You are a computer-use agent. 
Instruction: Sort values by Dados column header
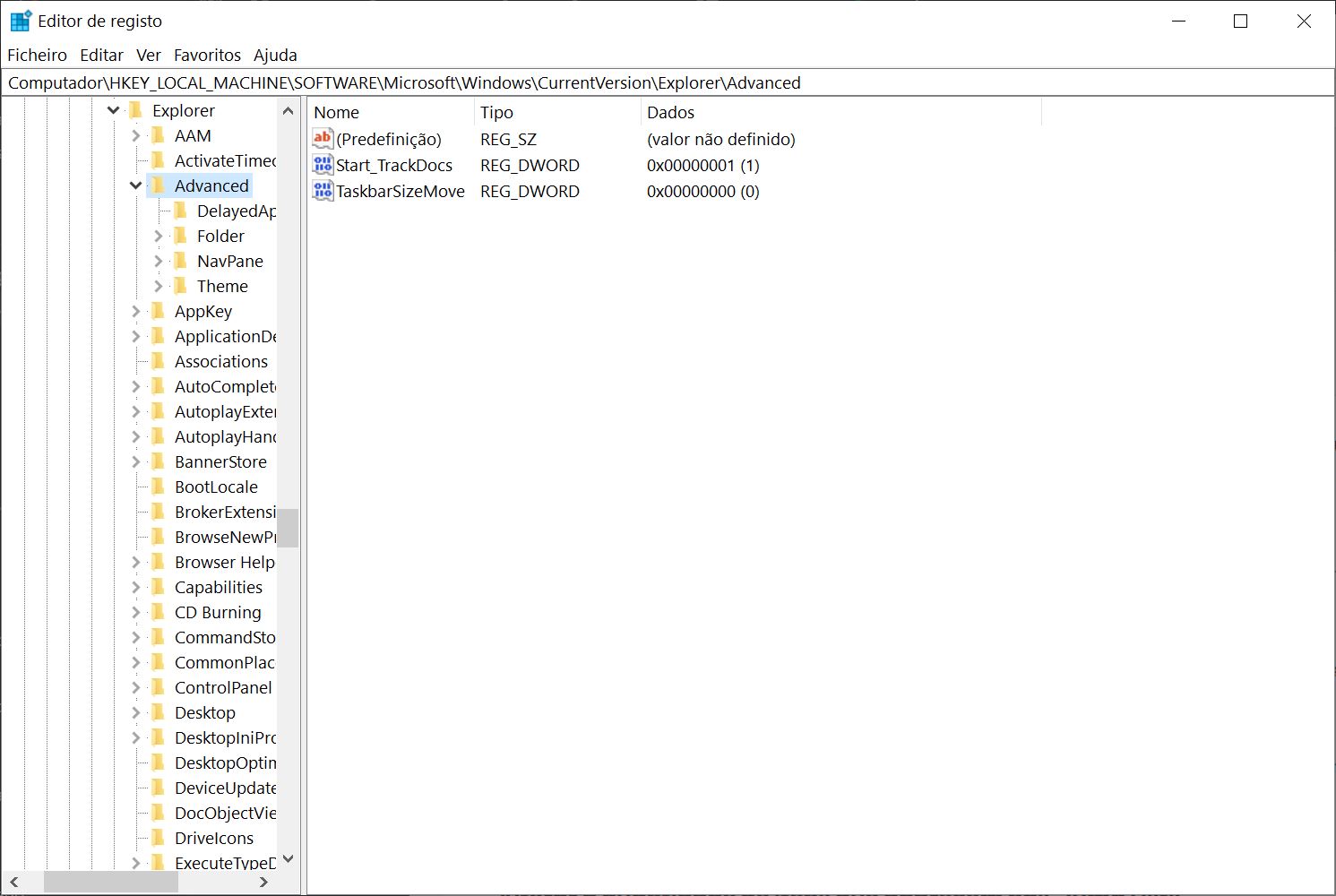pos(841,112)
